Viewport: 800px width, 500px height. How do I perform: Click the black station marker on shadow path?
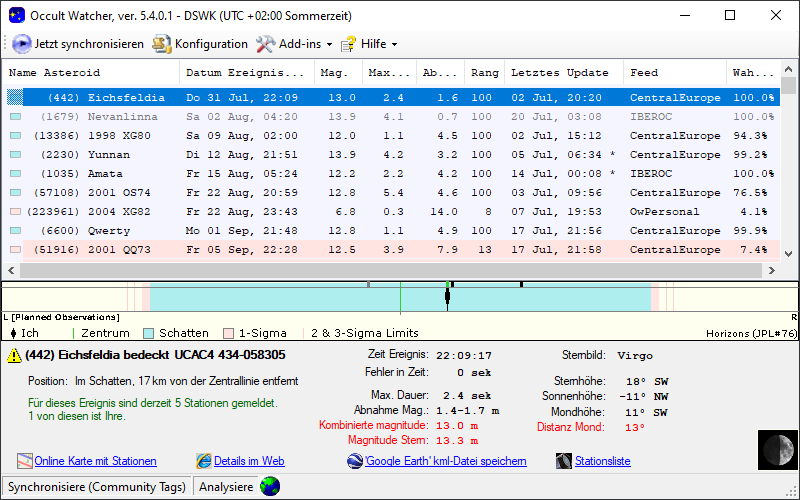coord(448,288)
